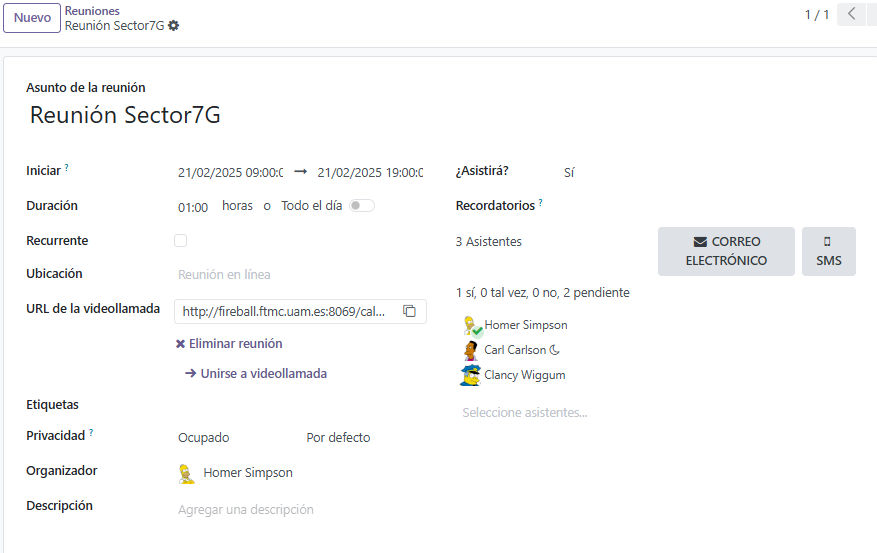Click the gear icon next to Reunión Sector7G
Image resolution: width=877 pixels, height=553 pixels.
174,26
